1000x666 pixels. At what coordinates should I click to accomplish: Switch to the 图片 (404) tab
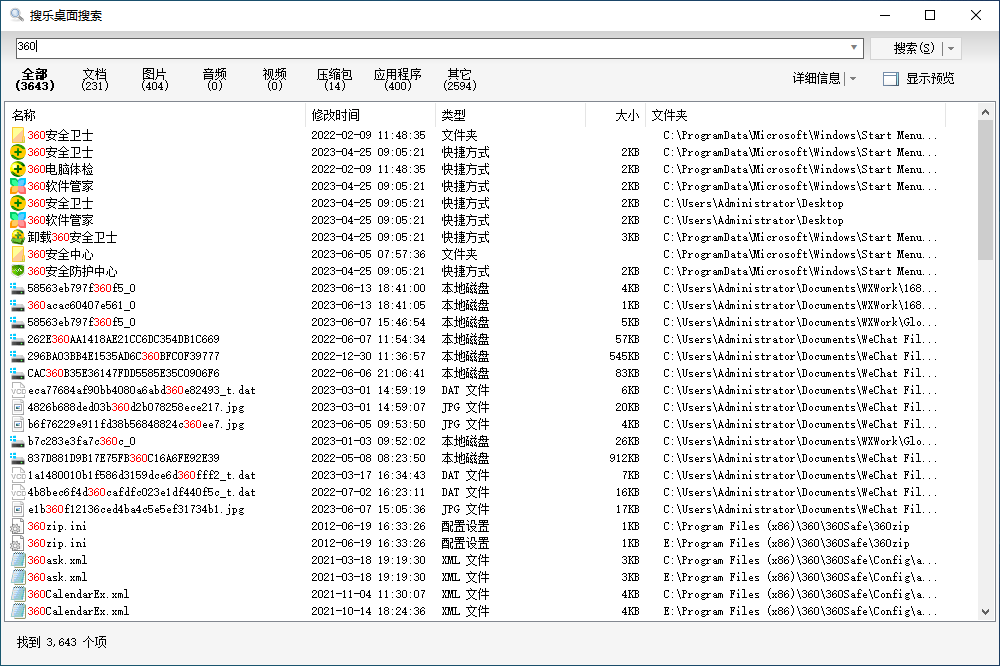pos(154,79)
